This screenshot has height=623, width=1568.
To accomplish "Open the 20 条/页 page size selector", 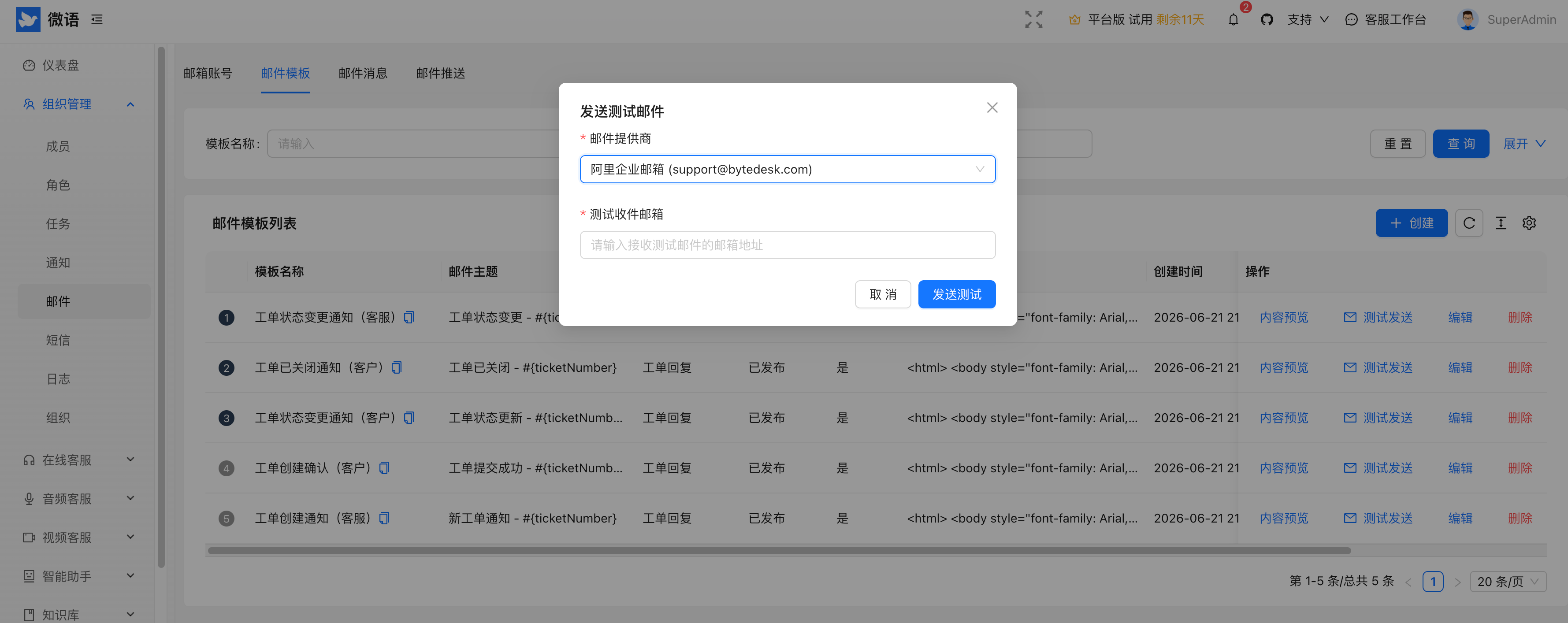I will point(1507,581).
